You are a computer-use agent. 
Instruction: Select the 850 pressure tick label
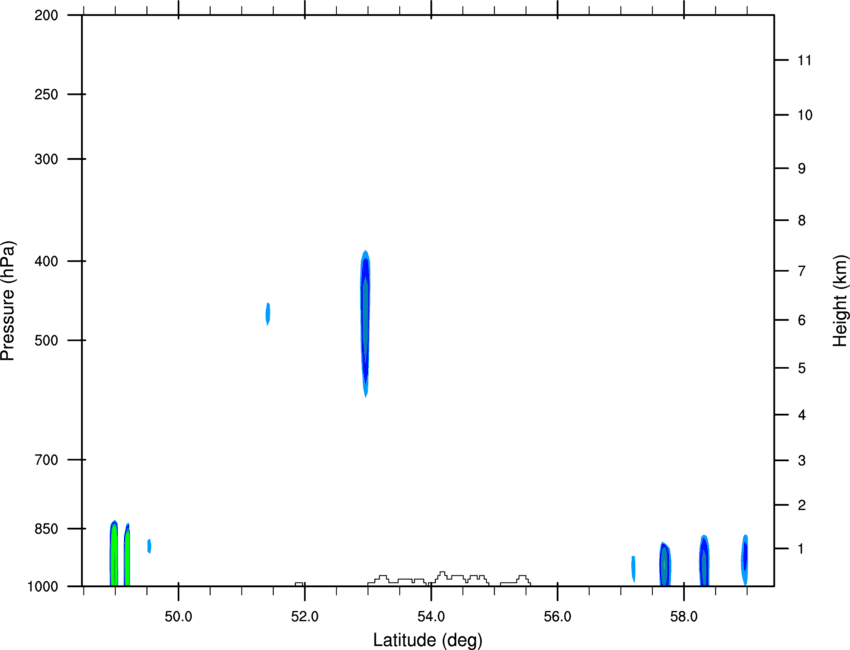click(46, 528)
